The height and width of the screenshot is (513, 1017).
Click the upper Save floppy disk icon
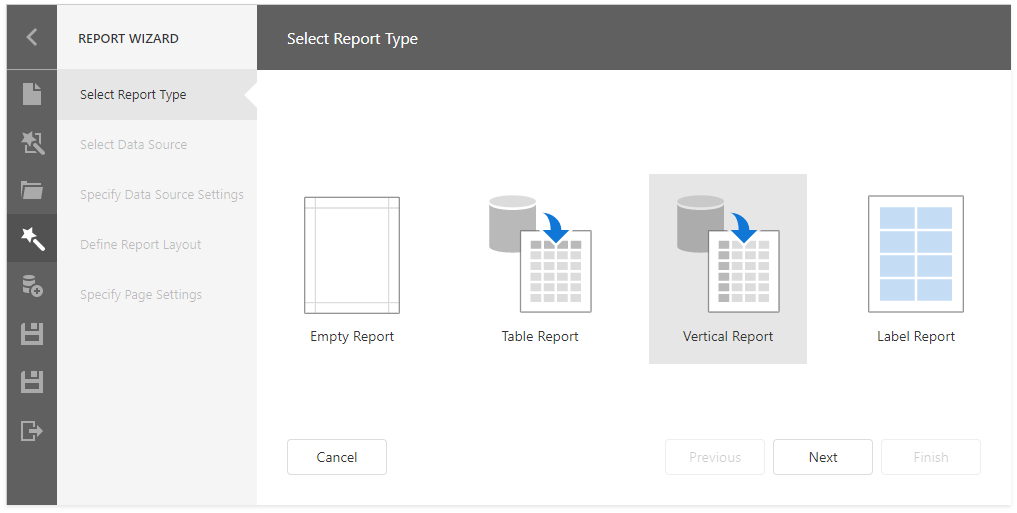point(32,334)
